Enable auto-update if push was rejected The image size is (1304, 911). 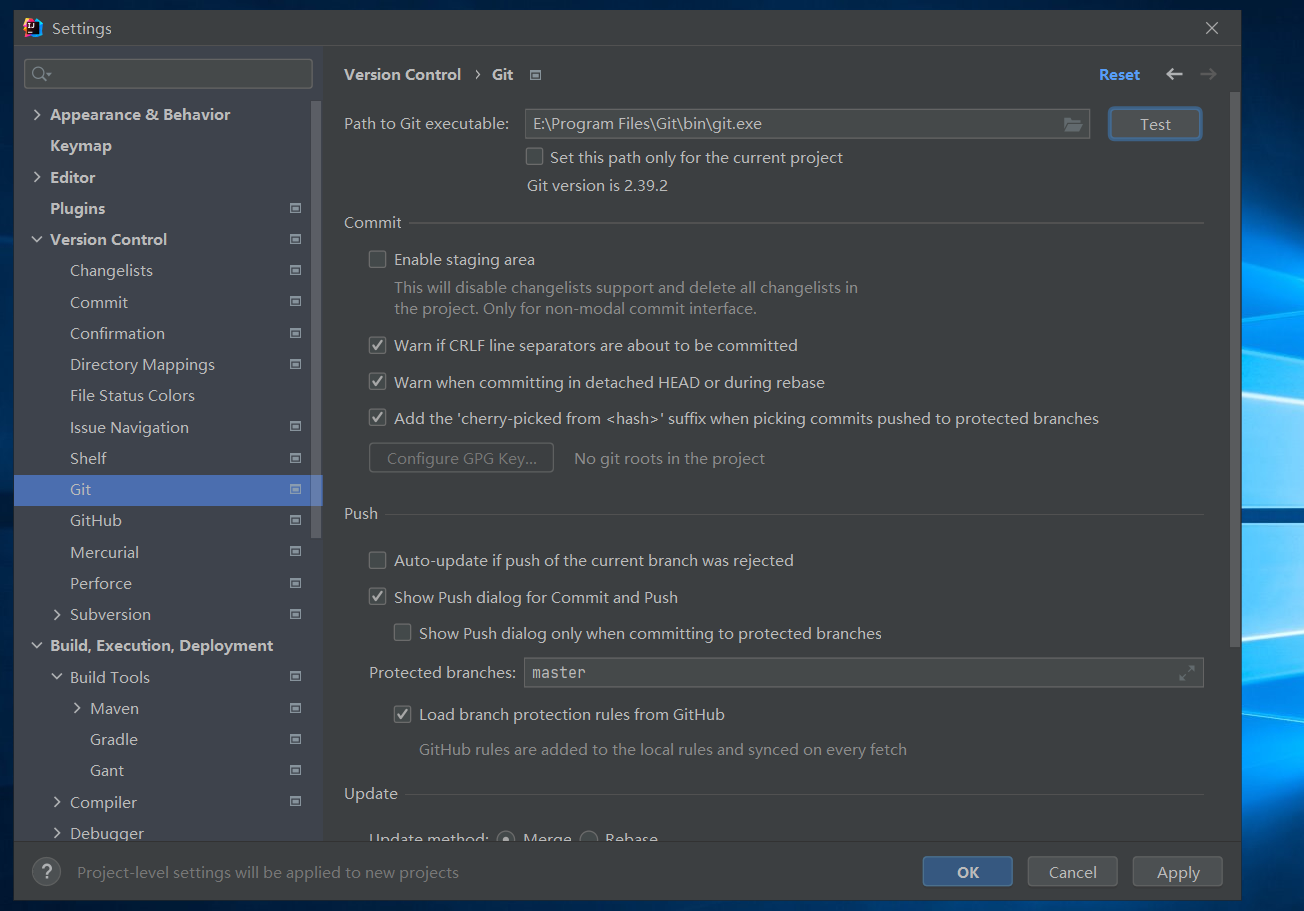[377, 560]
